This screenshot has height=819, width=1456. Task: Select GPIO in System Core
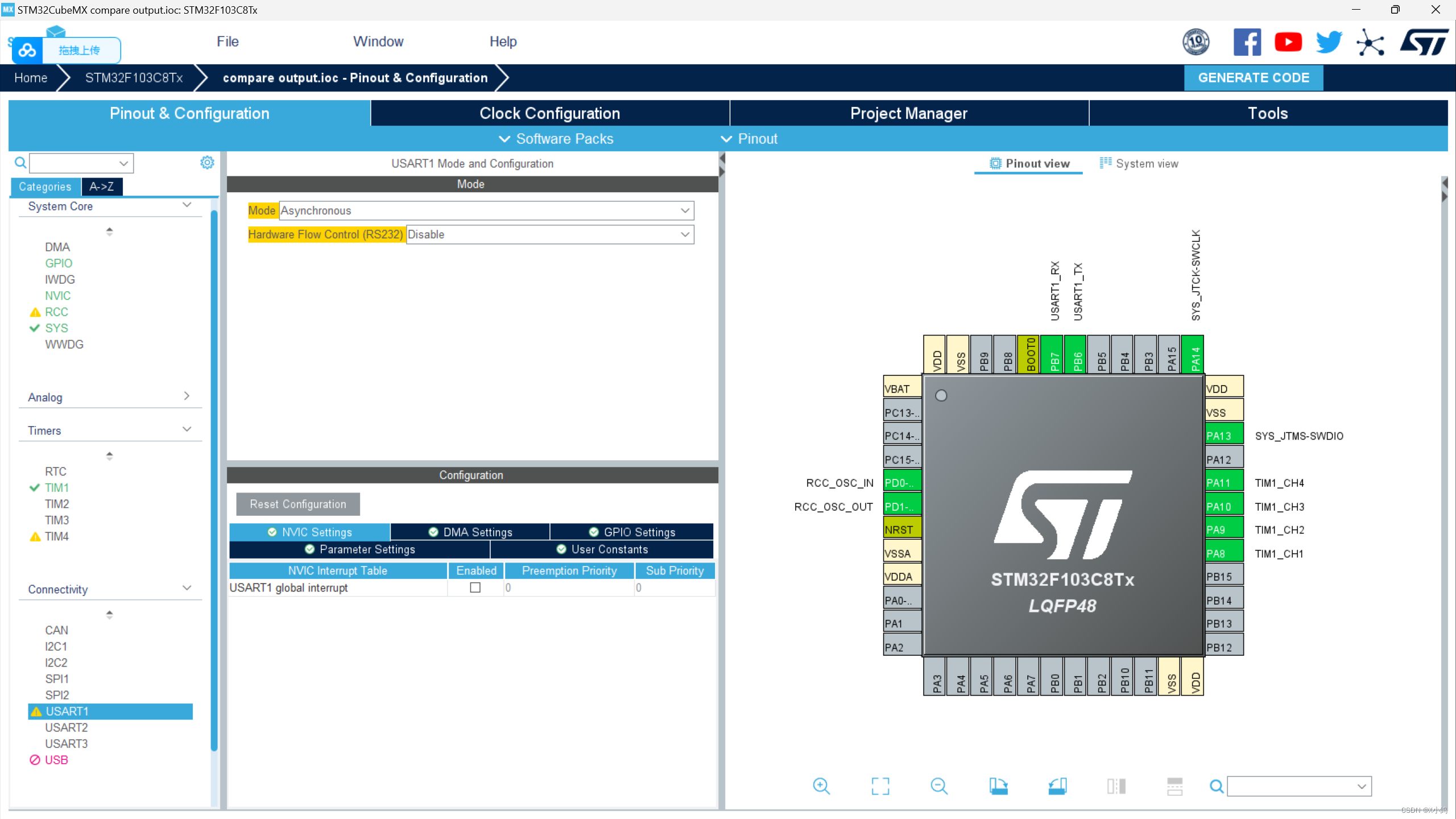[59, 263]
